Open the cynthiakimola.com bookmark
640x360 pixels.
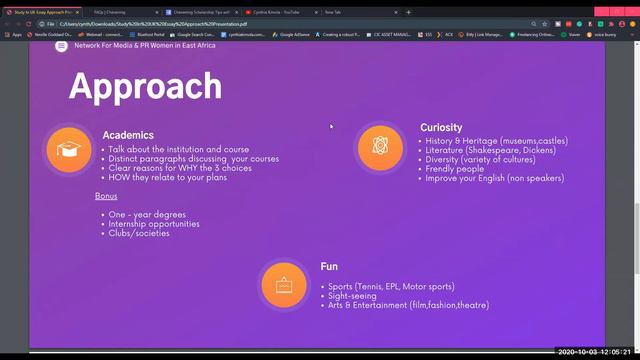(243, 35)
